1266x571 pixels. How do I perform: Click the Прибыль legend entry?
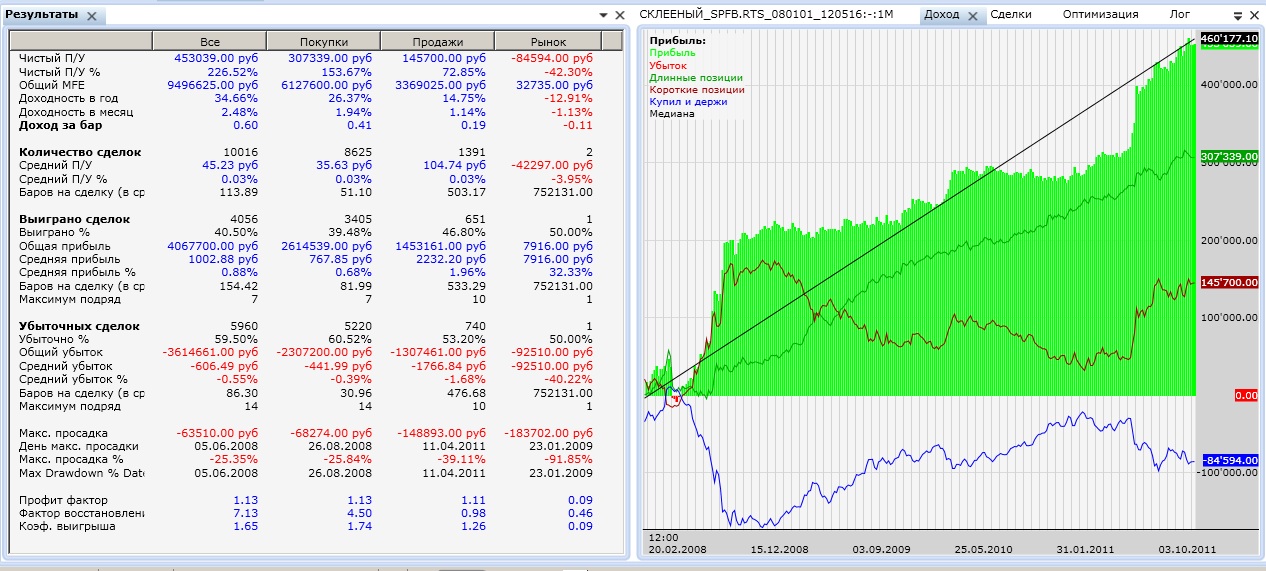coord(672,53)
